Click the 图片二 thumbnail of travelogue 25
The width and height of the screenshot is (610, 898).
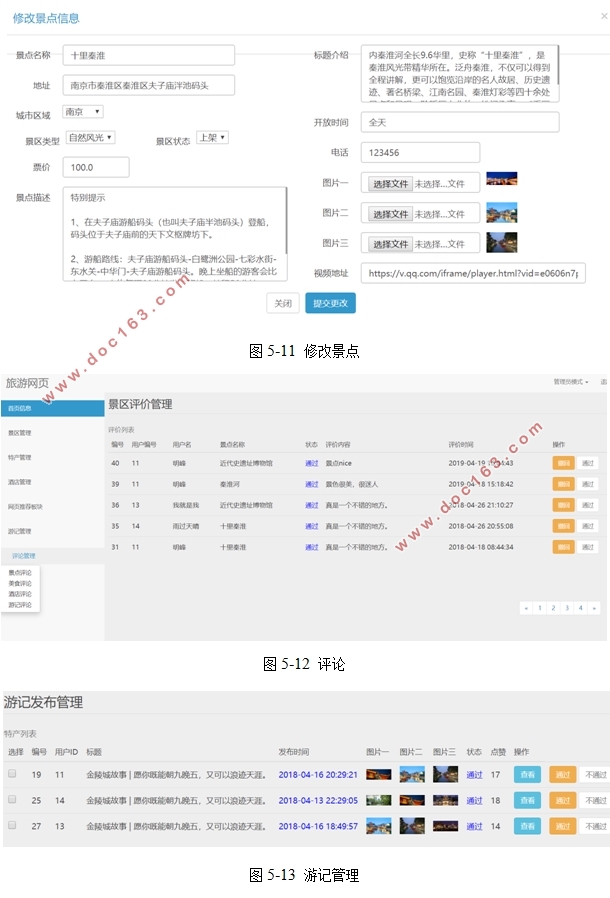click(x=412, y=800)
